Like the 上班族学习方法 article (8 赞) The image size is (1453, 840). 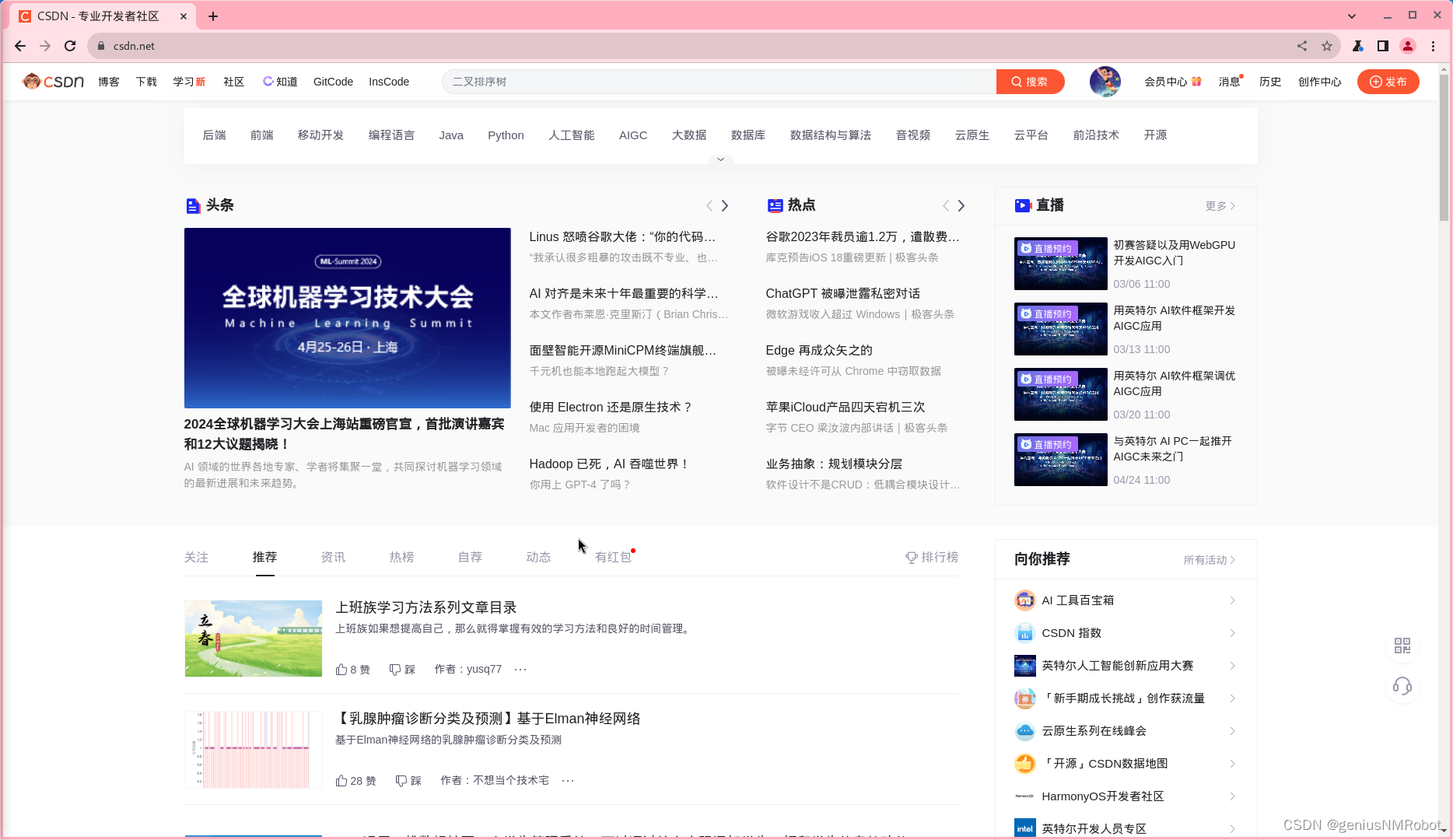[352, 670]
